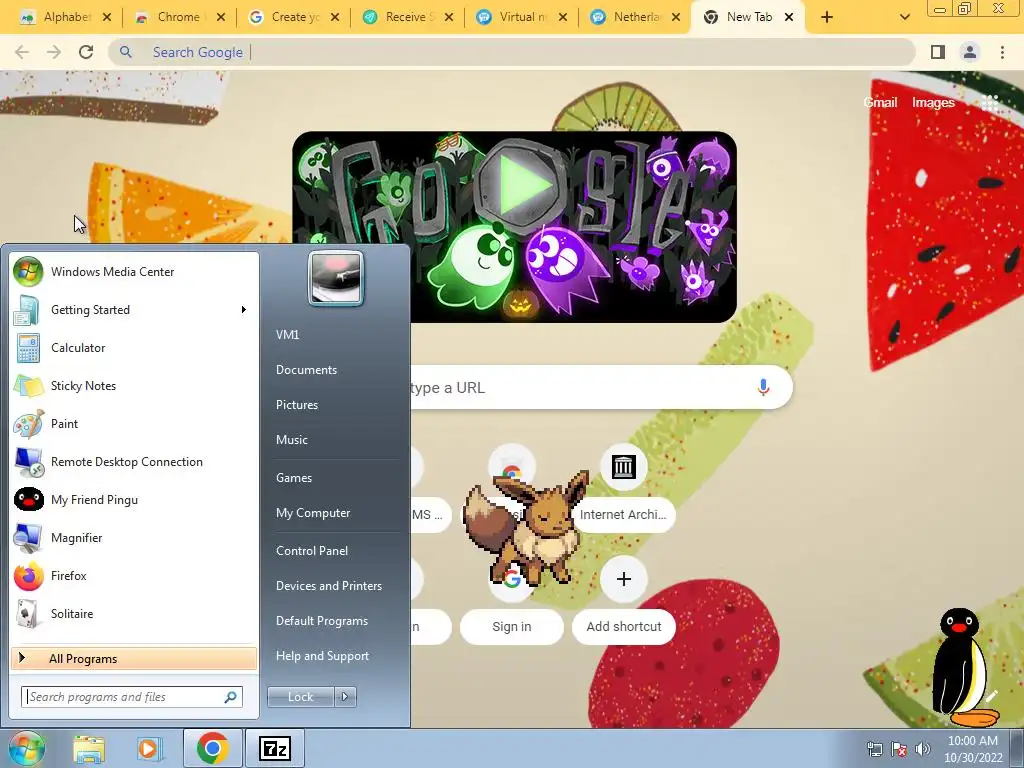Open Gmail link
The height and width of the screenshot is (768, 1024).
tap(880, 103)
